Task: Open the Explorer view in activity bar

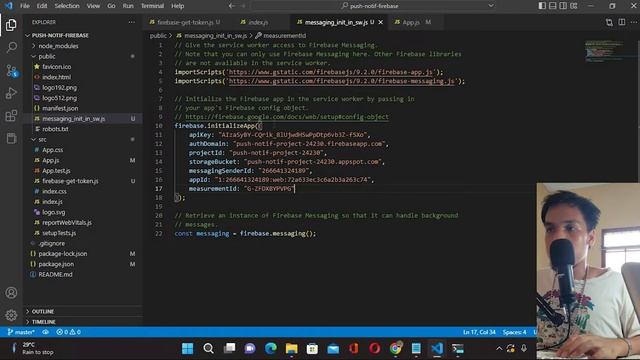Action: tap(11, 25)
